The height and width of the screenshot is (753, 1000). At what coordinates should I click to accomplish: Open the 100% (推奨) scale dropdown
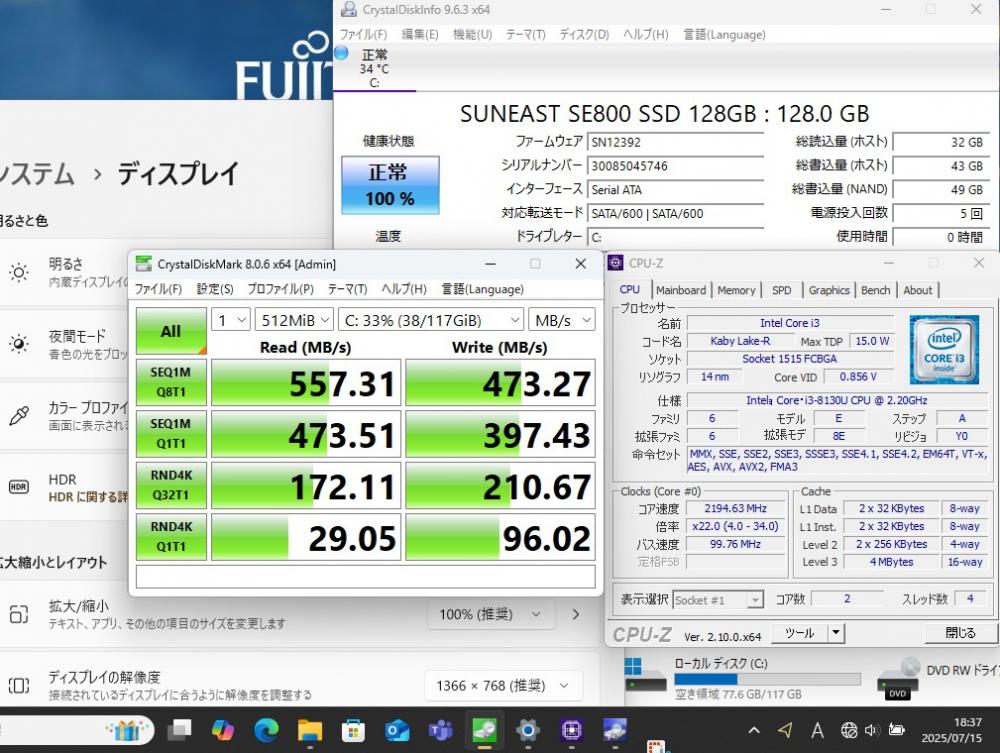click(490, 614)
